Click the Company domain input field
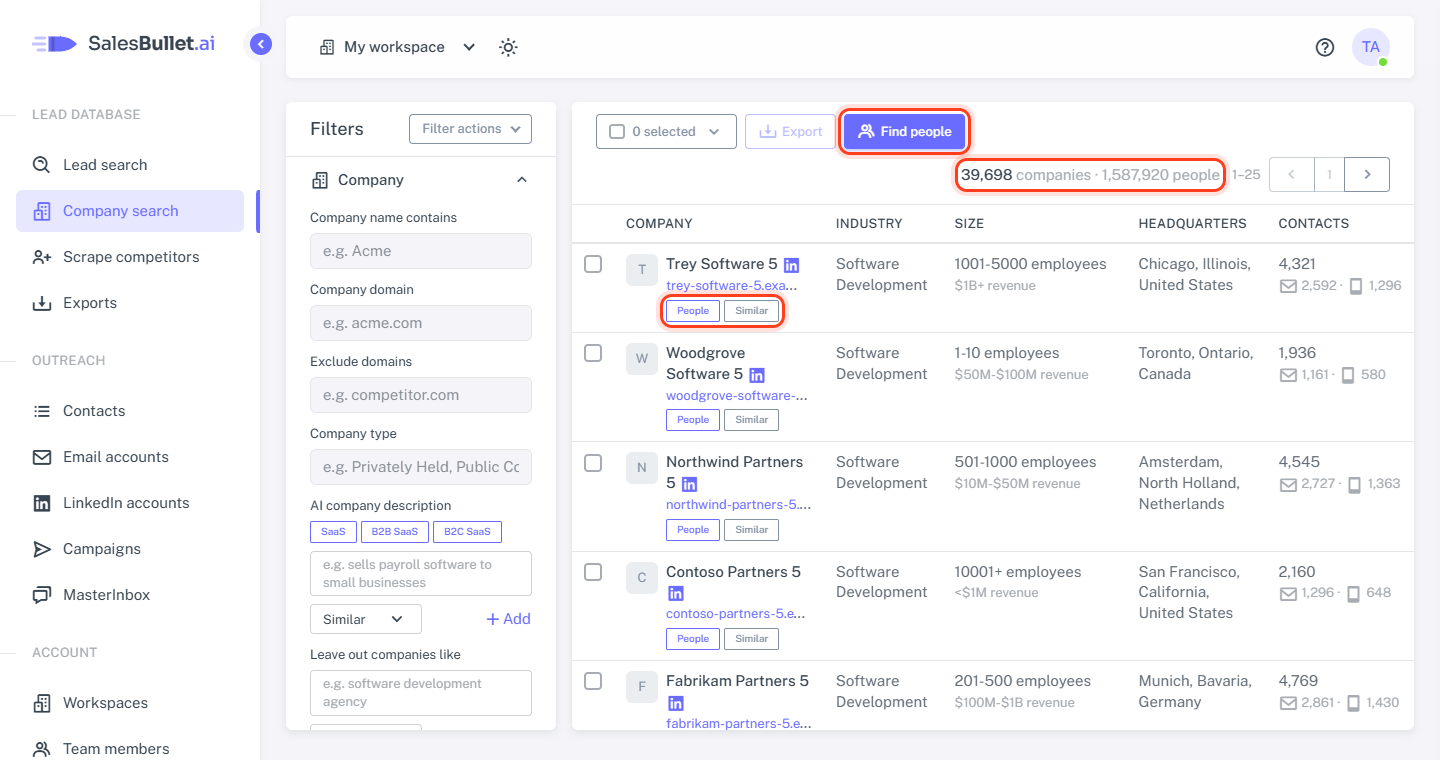Viewport: 1440px width, 760px height. point(421,323)
